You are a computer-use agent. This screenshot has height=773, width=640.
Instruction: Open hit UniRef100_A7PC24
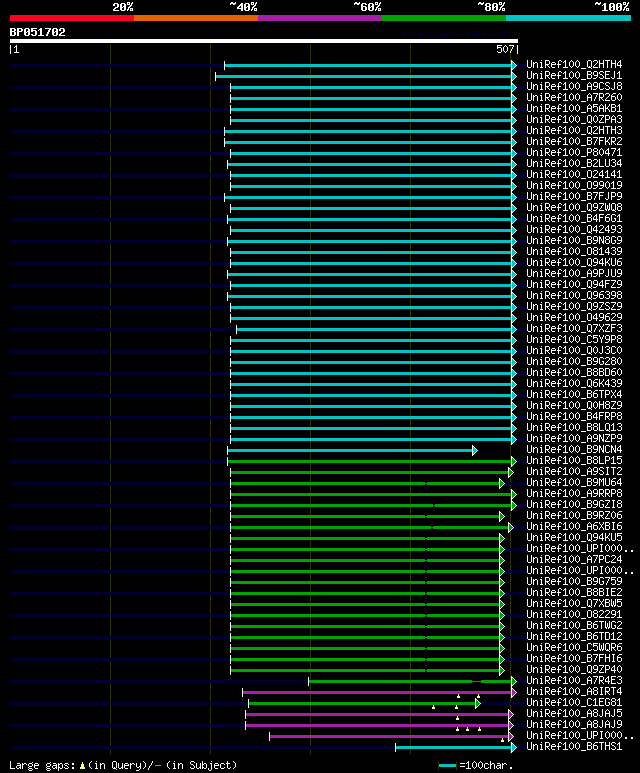(x=574, y=560)
